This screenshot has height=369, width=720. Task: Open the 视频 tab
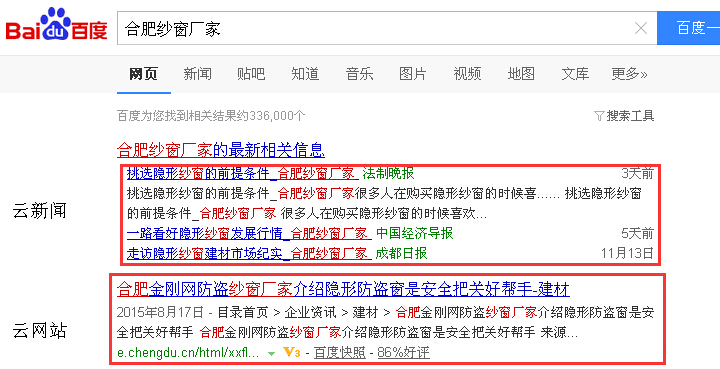click(x=467, y=73)
